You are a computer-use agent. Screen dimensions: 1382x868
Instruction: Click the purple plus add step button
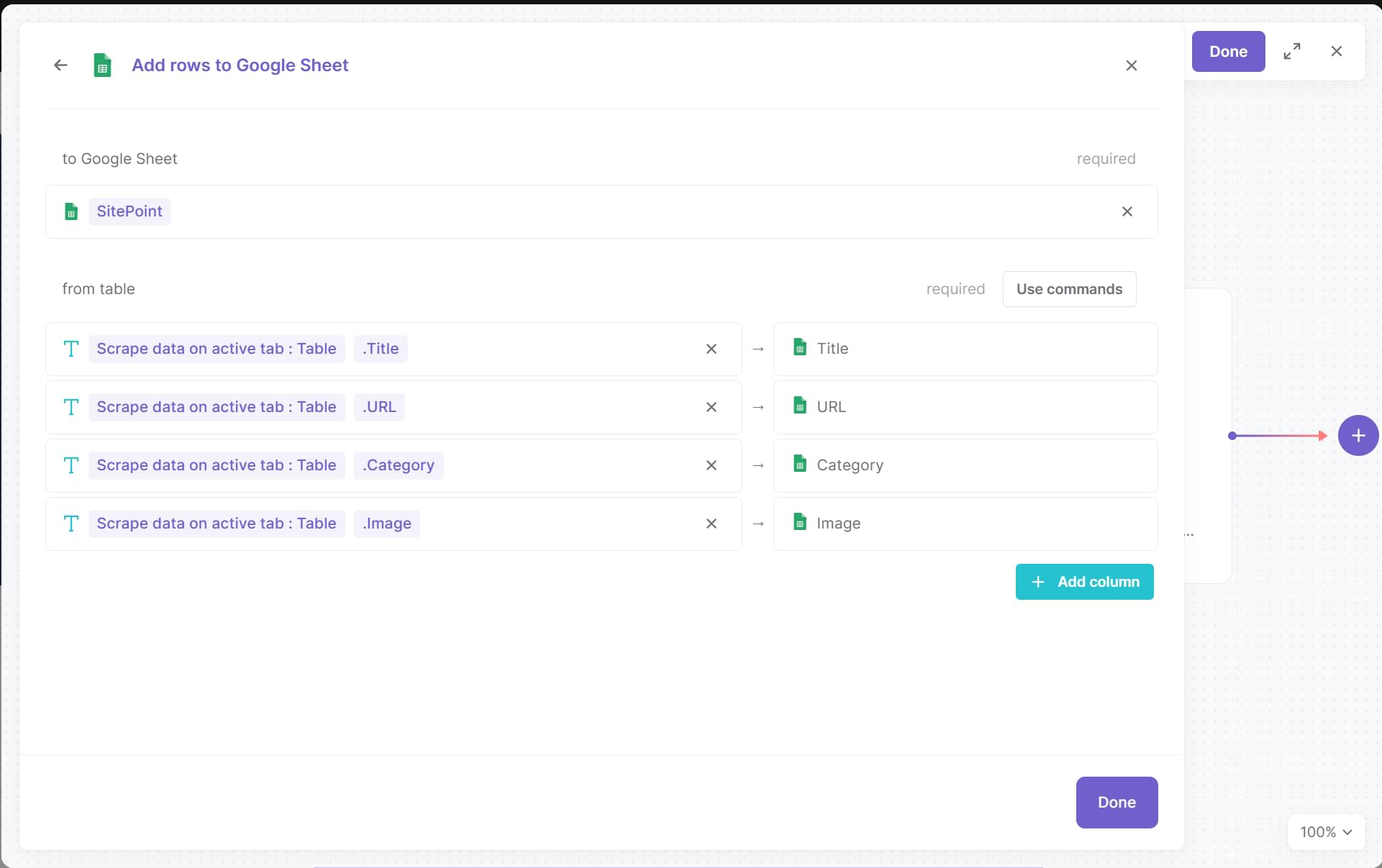click(x=1358, y=436)
